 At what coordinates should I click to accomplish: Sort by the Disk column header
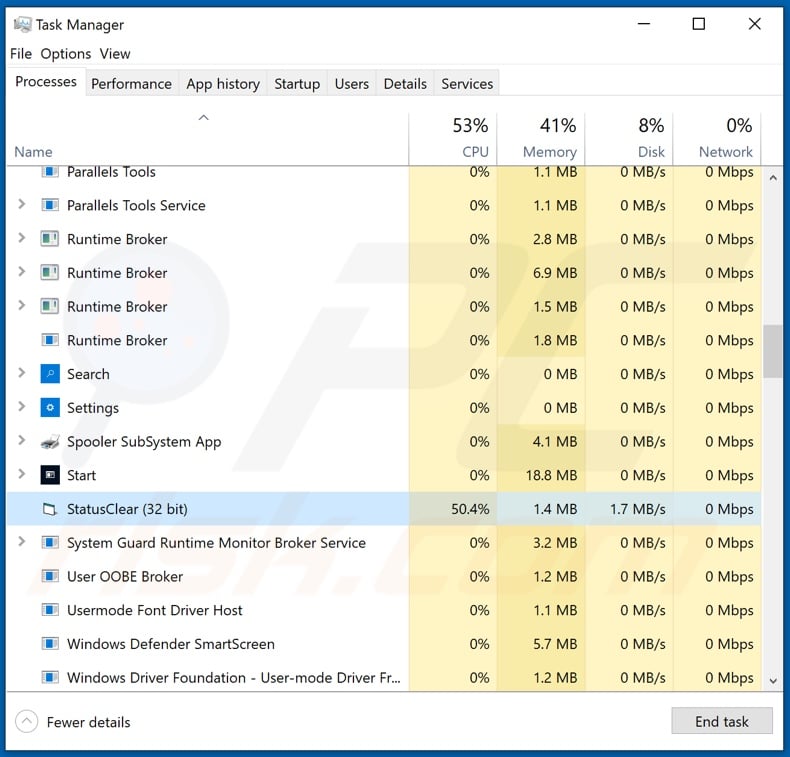[629, 139]
